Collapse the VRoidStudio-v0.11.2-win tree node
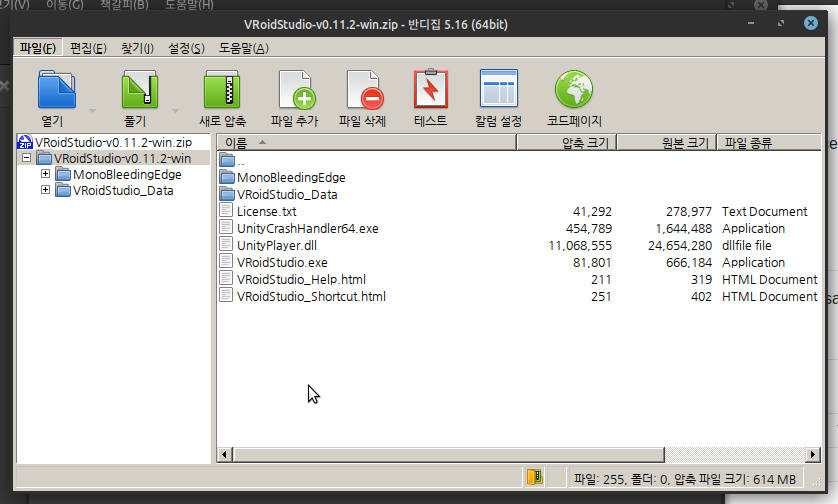 (26, 158)
